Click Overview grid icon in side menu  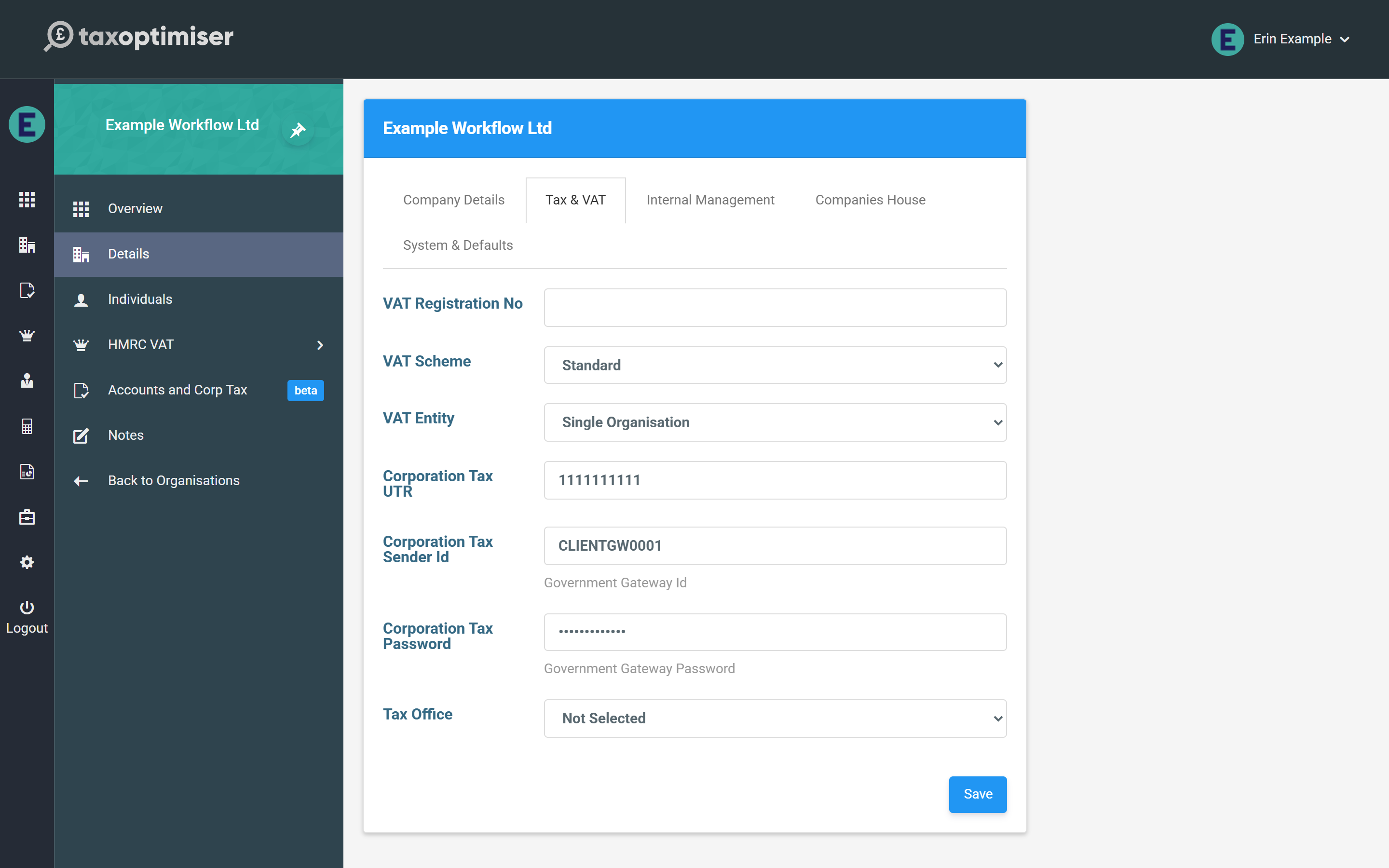coord(81,209)
